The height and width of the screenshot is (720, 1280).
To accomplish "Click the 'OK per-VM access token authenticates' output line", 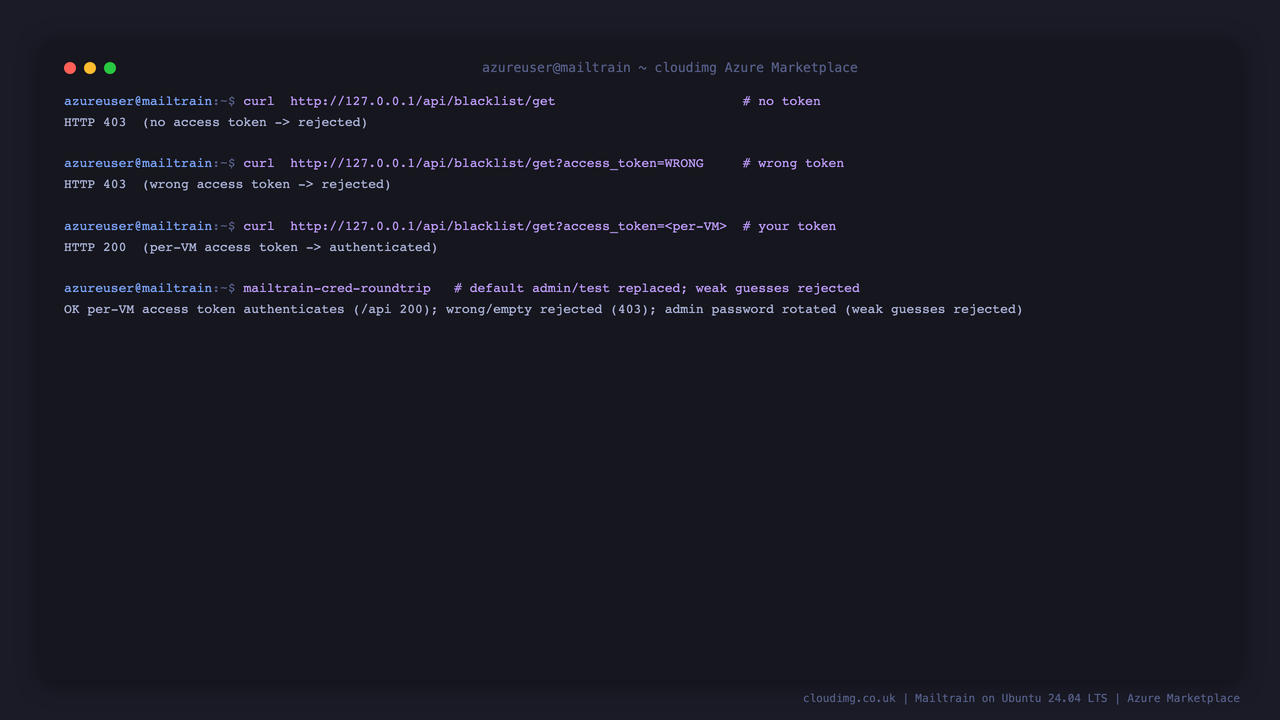I will (543, 309).
